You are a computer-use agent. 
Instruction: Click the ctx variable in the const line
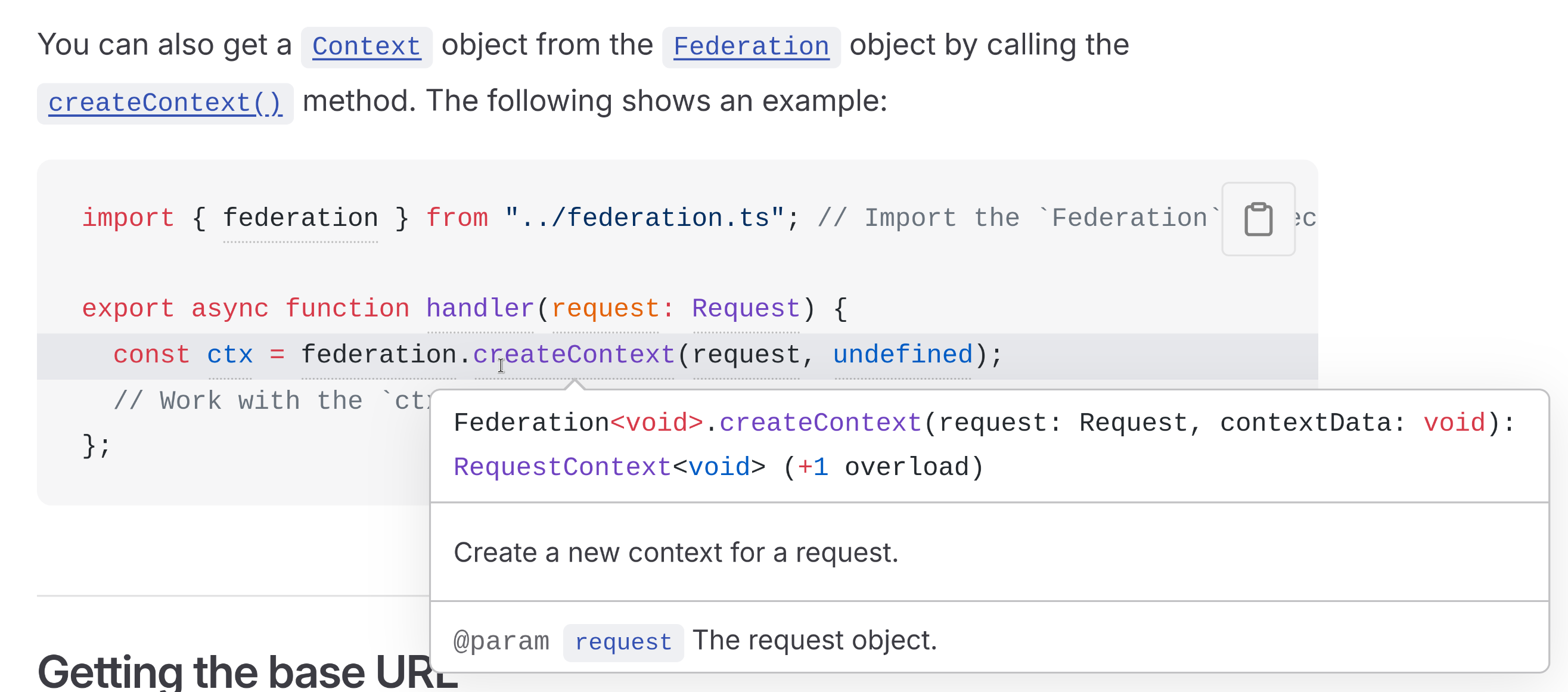[229, 355]
